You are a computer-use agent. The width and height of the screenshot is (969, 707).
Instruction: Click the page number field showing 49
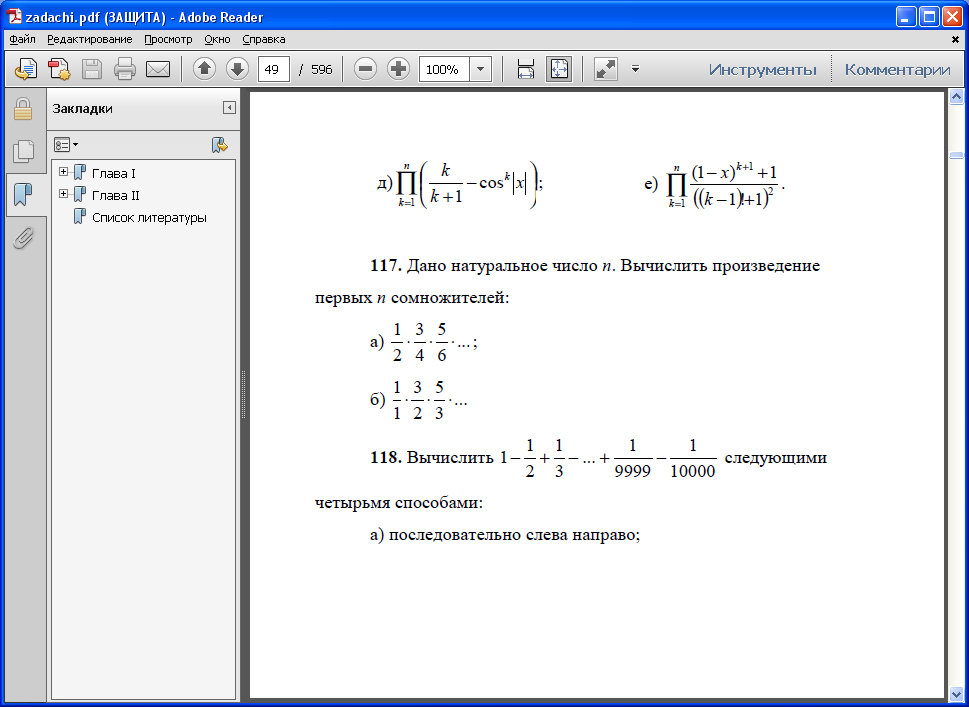tap(274, 69)
